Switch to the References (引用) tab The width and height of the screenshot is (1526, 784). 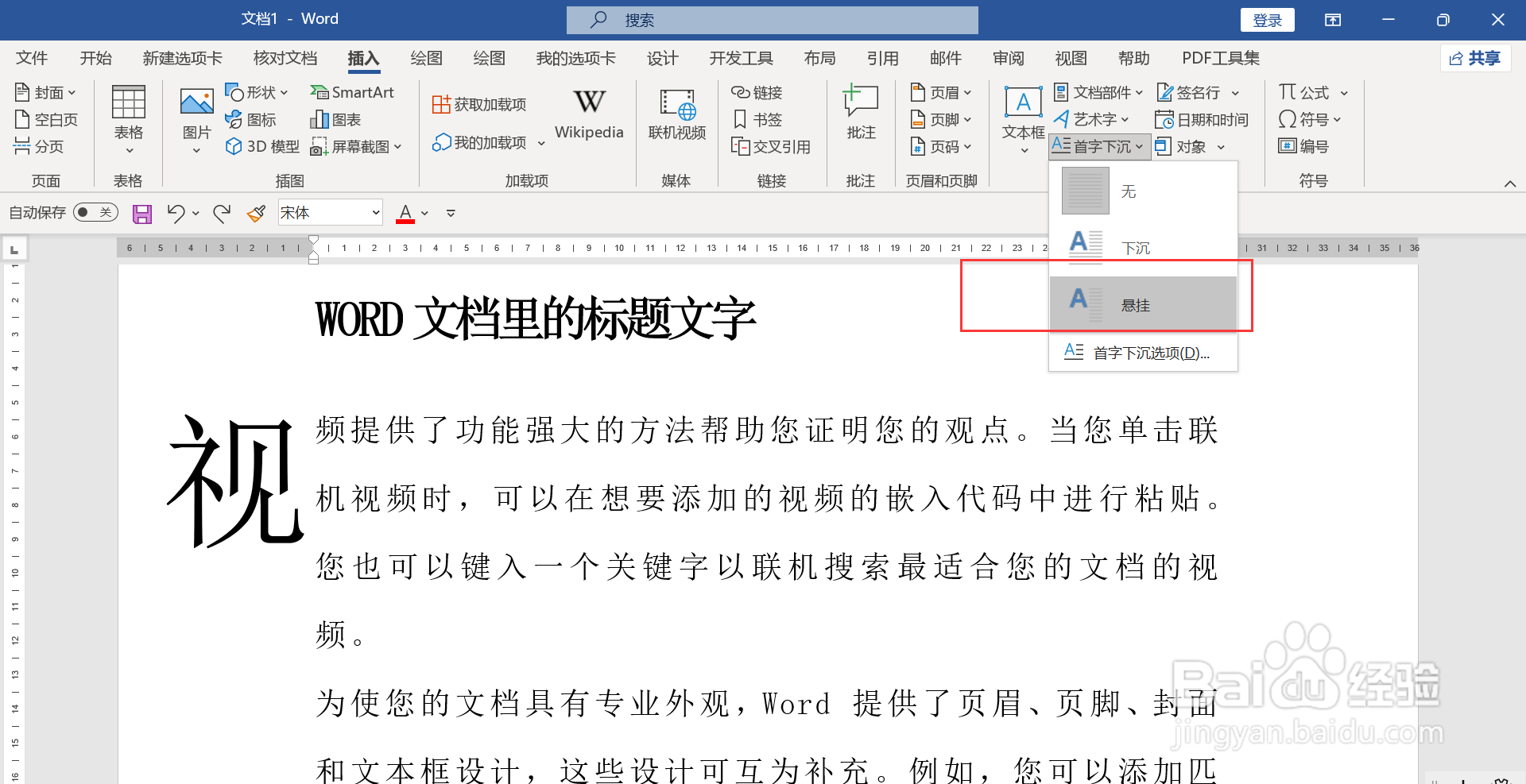pyautogui.click(x=882, y=58)
